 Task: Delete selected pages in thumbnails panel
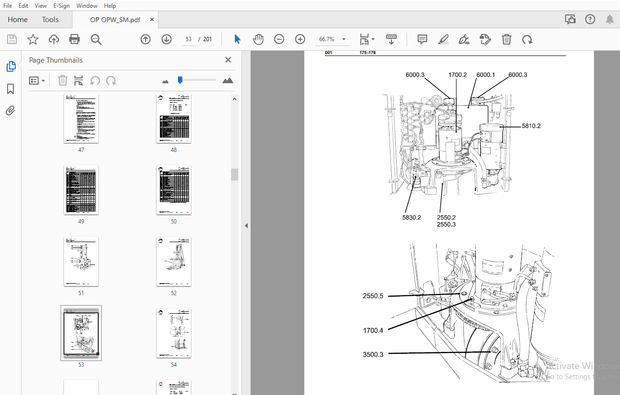(x=62, y=81)
